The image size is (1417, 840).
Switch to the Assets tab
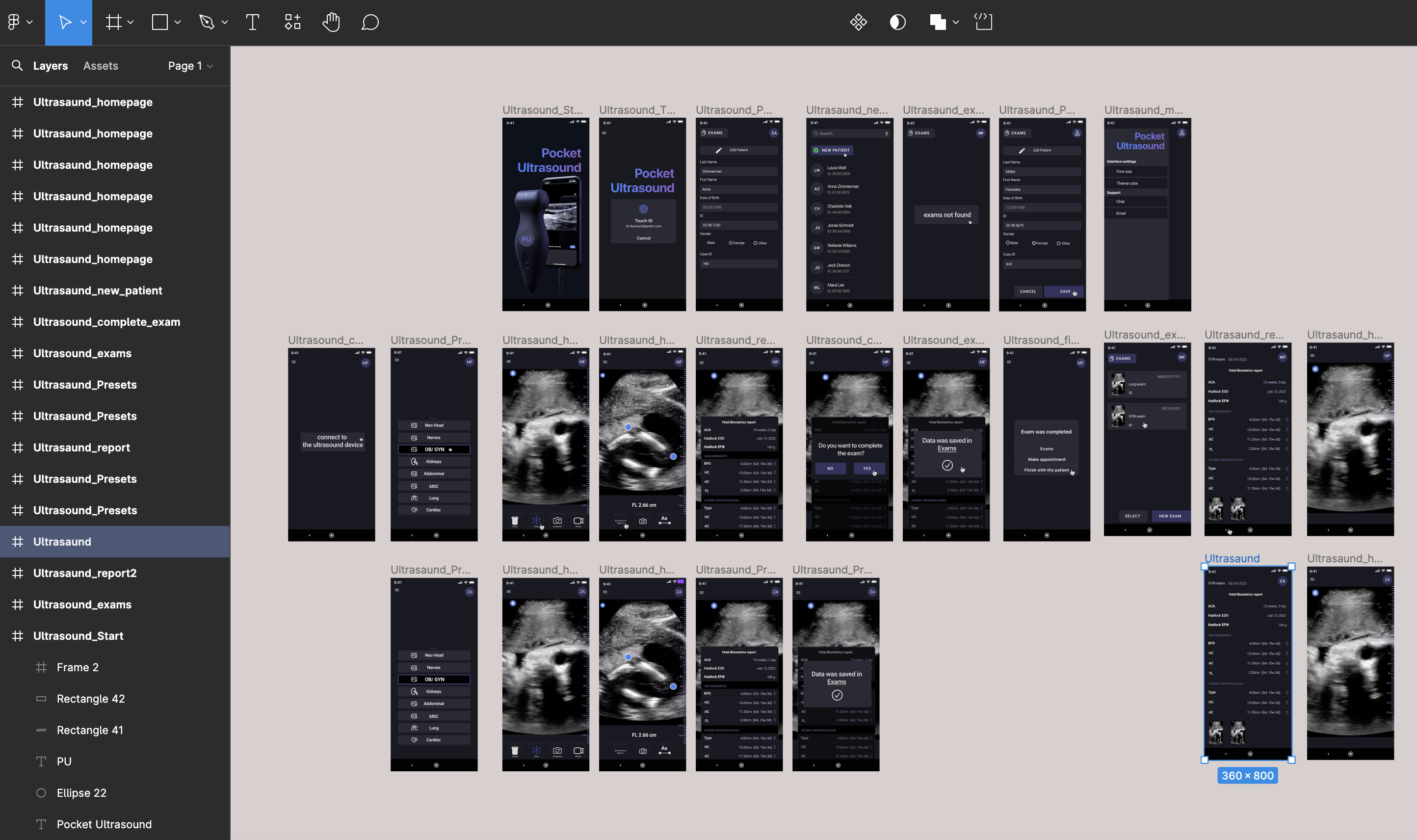100,66
